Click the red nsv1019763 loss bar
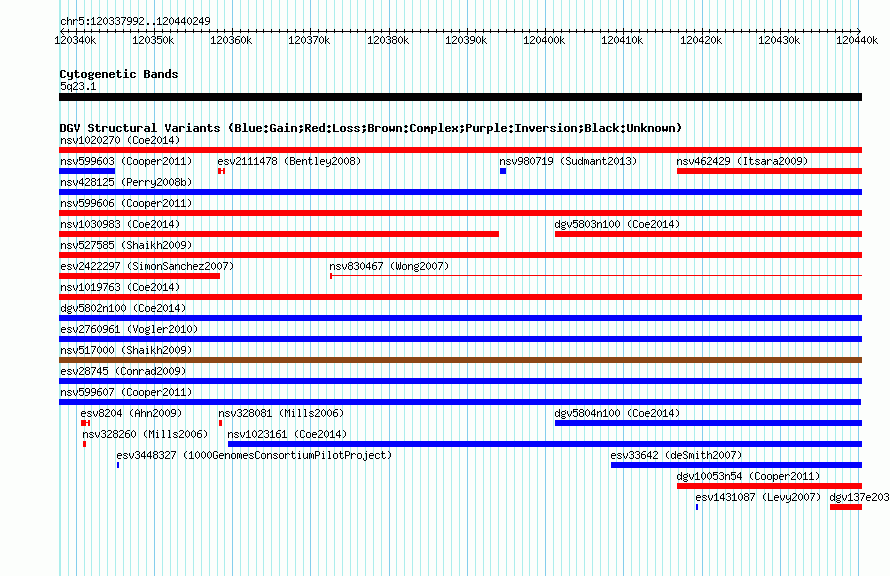Viewport: 890px width, 576px height. coord(460,297)
